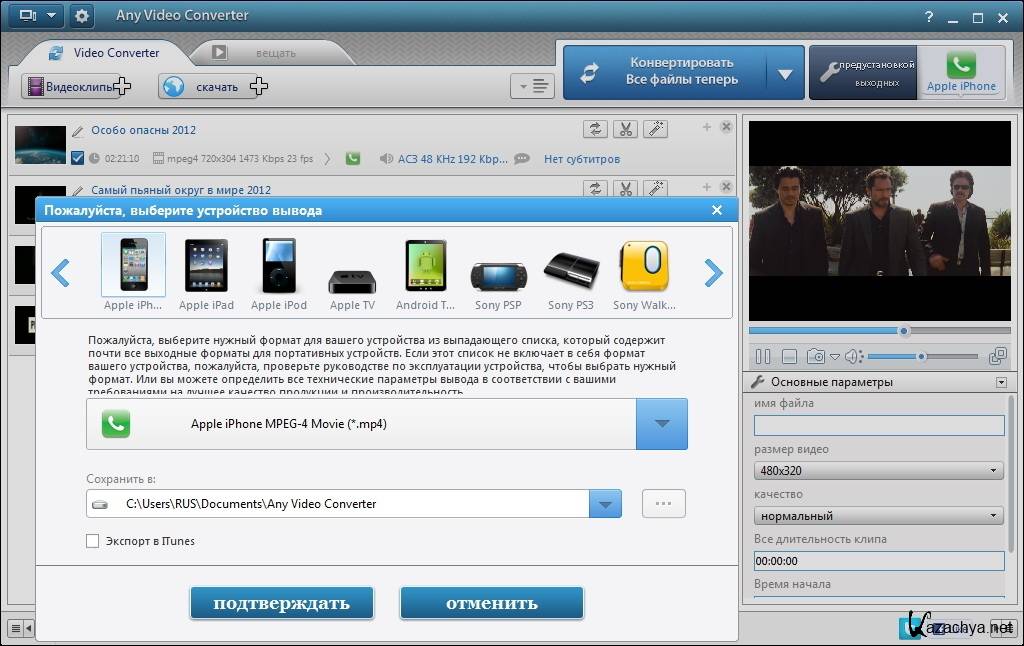
Task: Switch to the Video Converter tab
Action: 103,53
